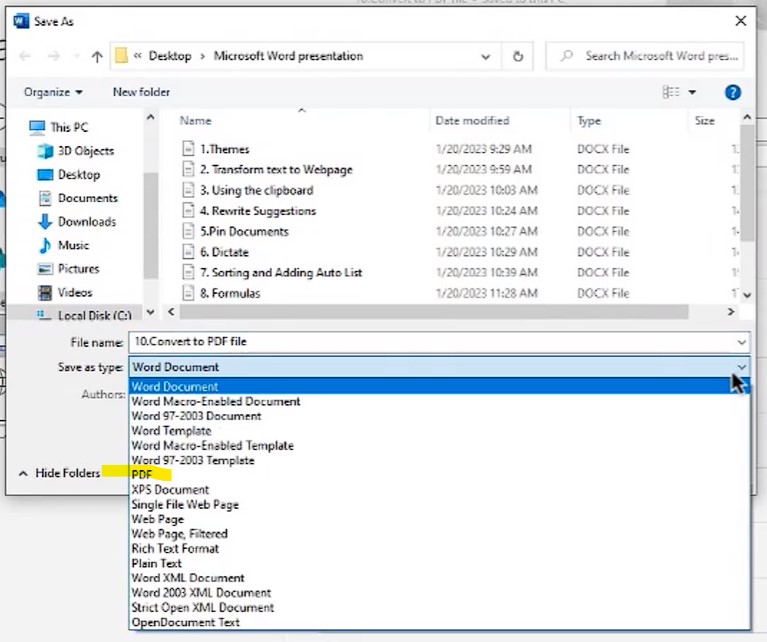Select file 7. Sorting and Adding Auto List
Screen dimensions: 767x642
pyautogui.click(x=272, y=272)
